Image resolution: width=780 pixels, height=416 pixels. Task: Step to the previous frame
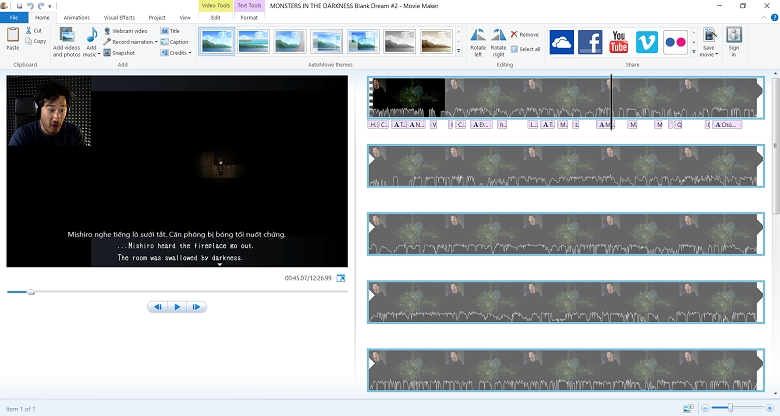pyautogui.click(x=158, y=307)
